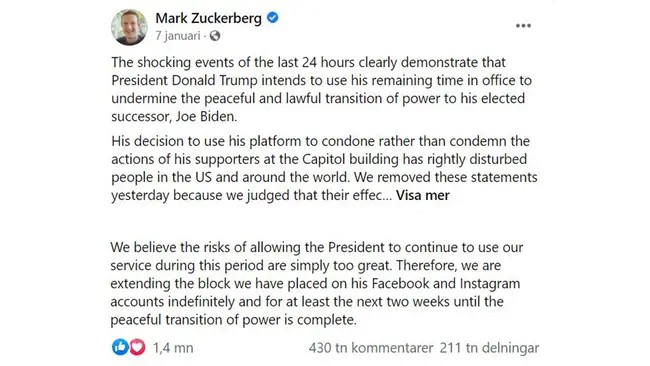650x366 pixels.
Task: Click the words 'Capitol building' in the post
Action: (x=352, y=159)
